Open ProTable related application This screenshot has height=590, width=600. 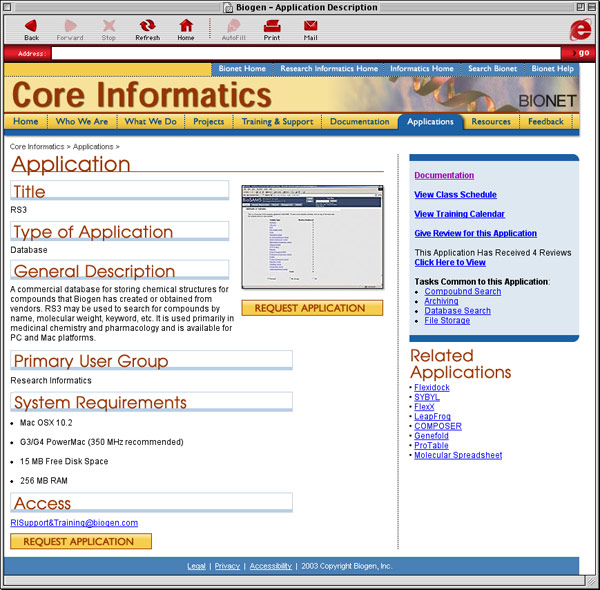click(431, 445)
